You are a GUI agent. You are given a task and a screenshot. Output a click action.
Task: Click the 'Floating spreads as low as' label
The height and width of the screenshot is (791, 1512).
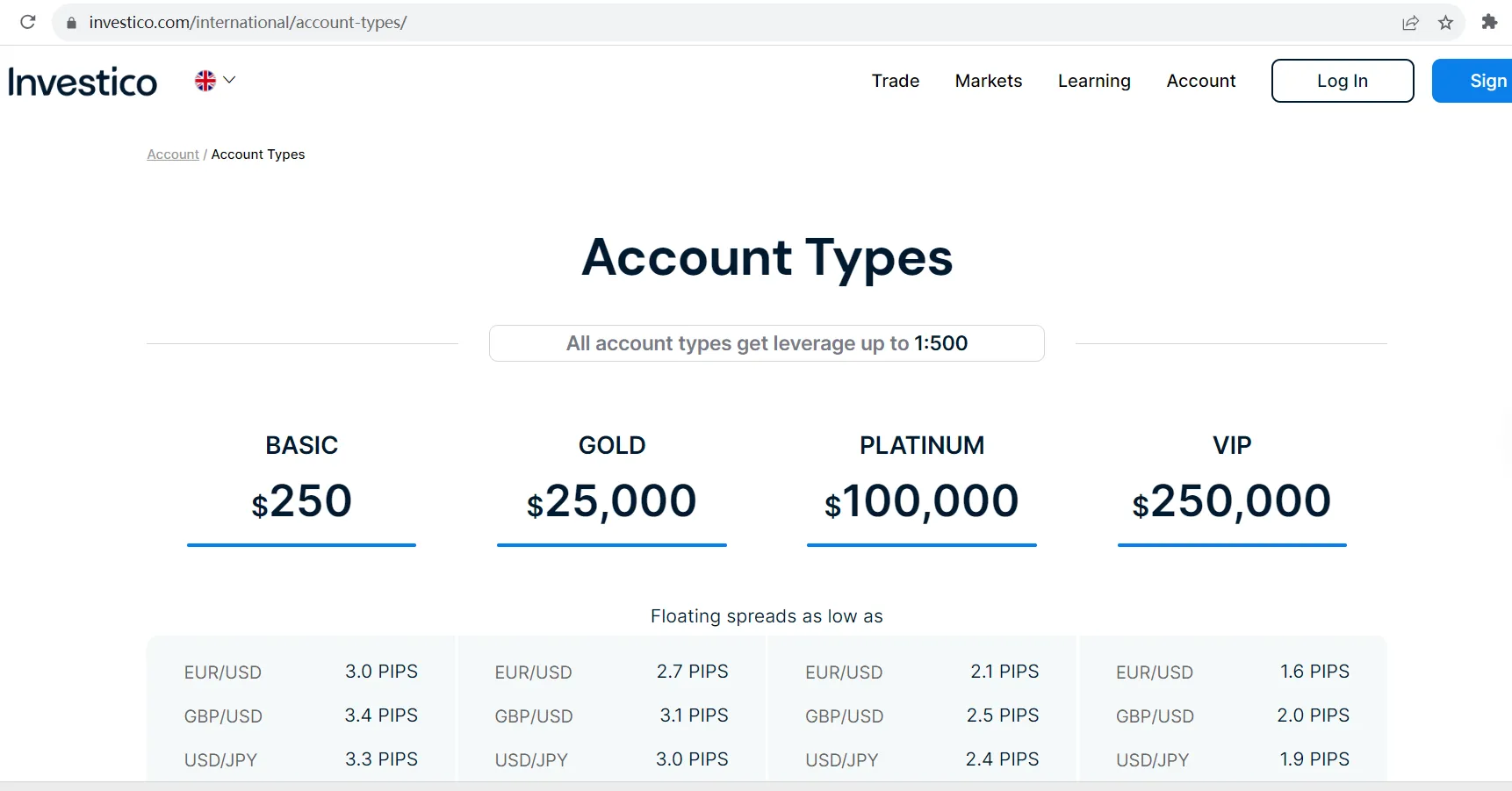[767, 616]
